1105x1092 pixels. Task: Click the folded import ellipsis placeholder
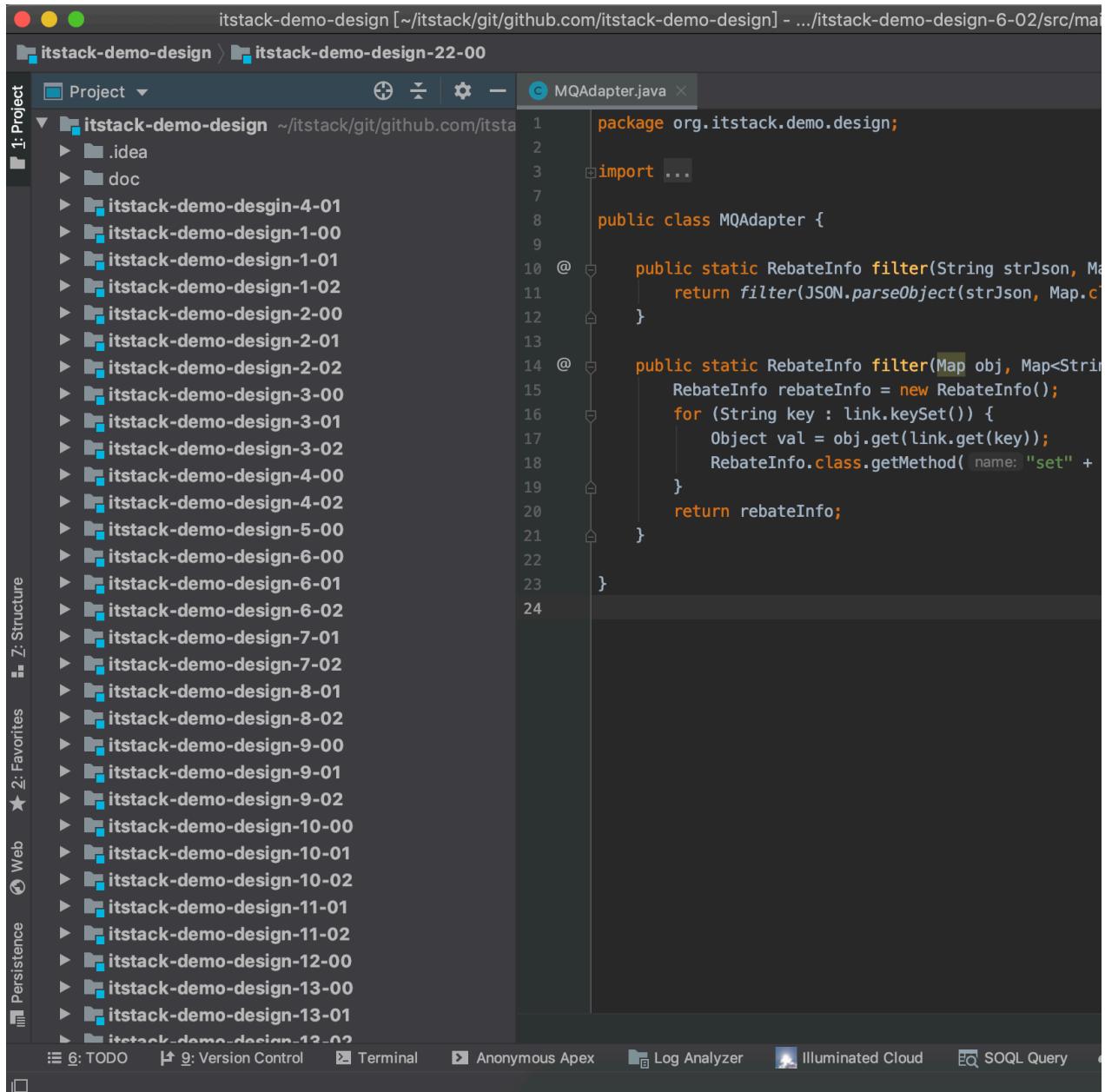[677, 172]
